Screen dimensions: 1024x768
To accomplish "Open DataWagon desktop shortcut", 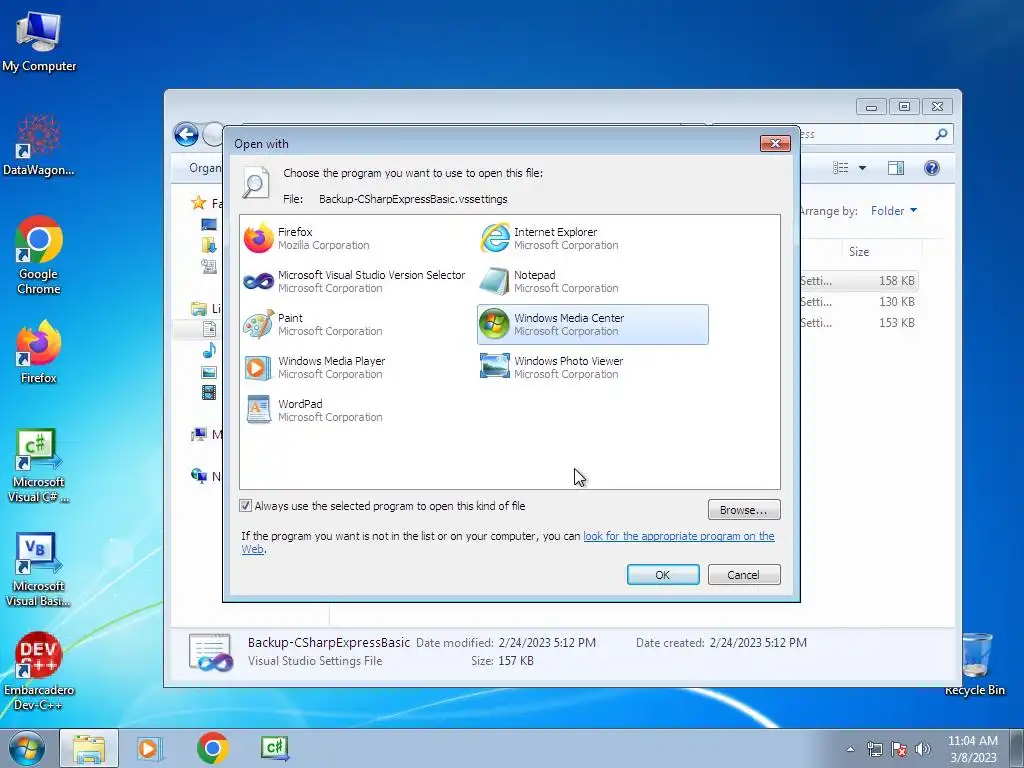I will (x=39, y=145).
